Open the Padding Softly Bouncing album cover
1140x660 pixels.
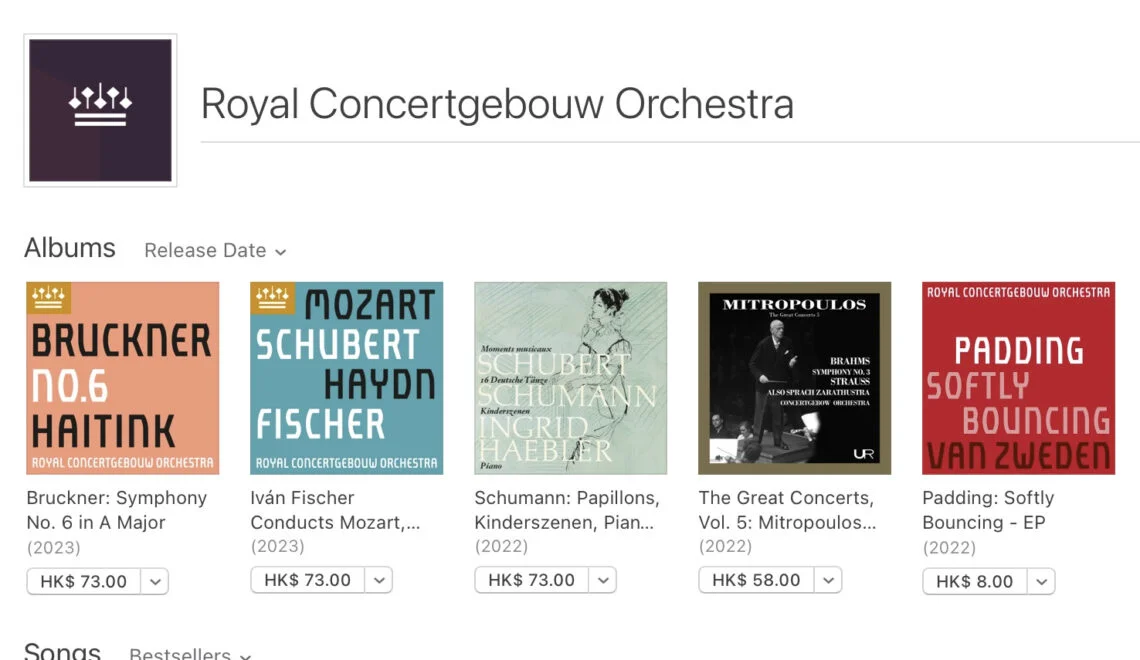(x=1018, y=378)
